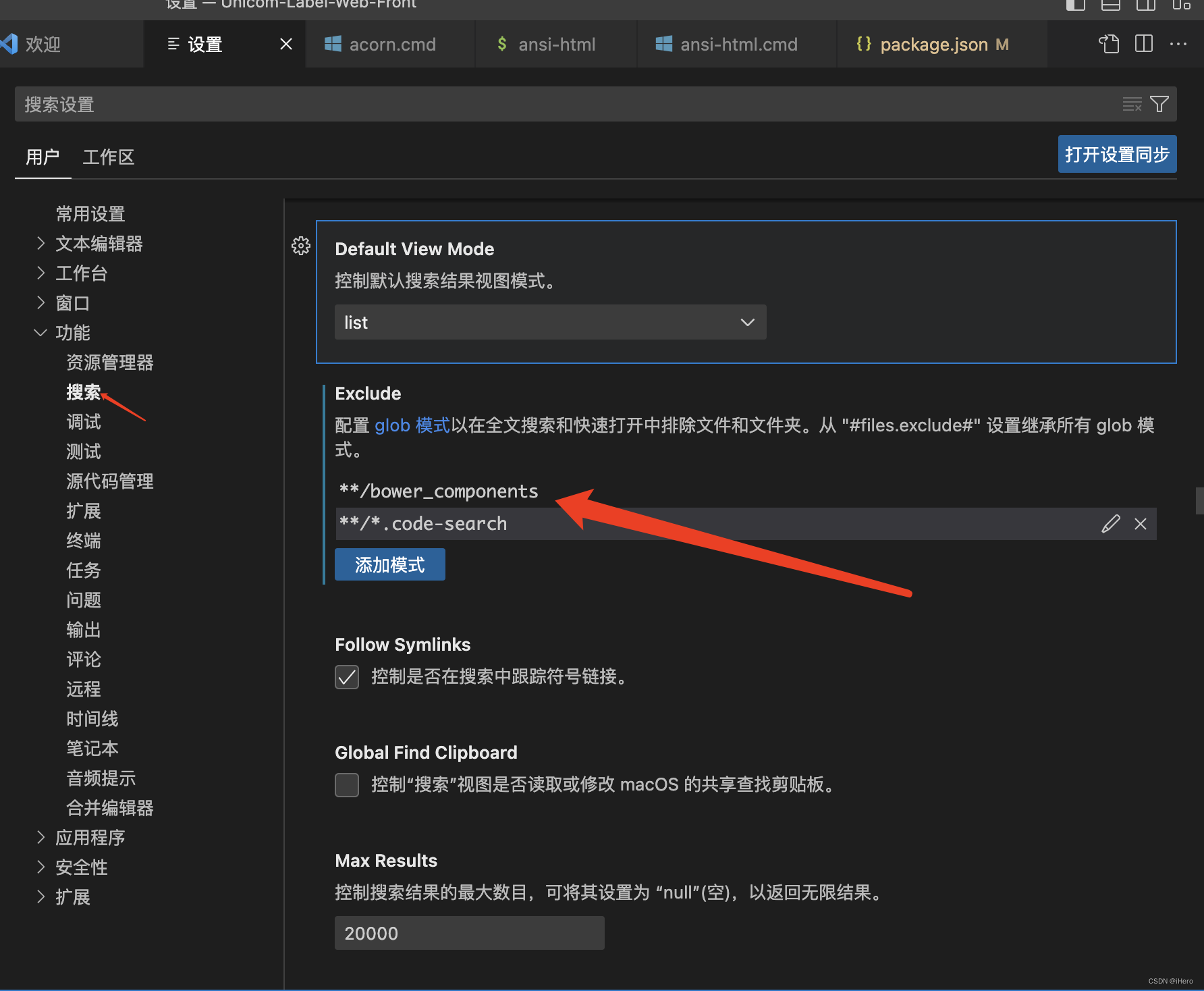Click the gear icon beside Default View Mode

[301, 246]
